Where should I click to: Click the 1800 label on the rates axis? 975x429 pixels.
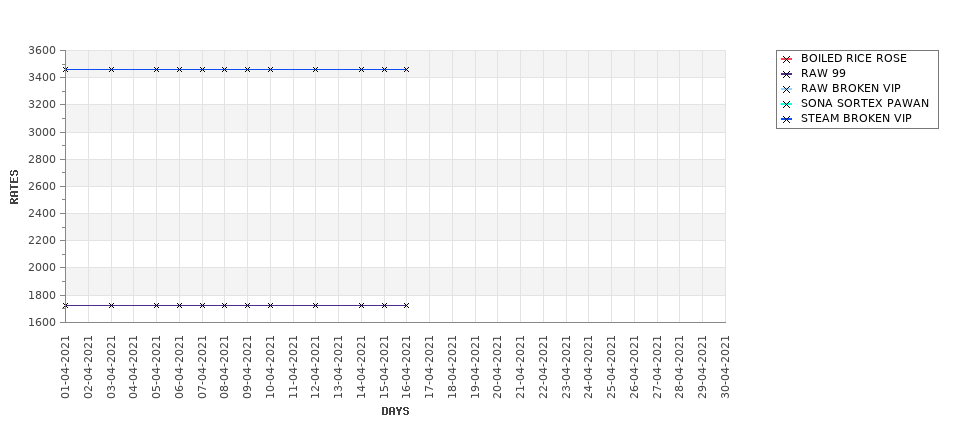tap(42, 295)
